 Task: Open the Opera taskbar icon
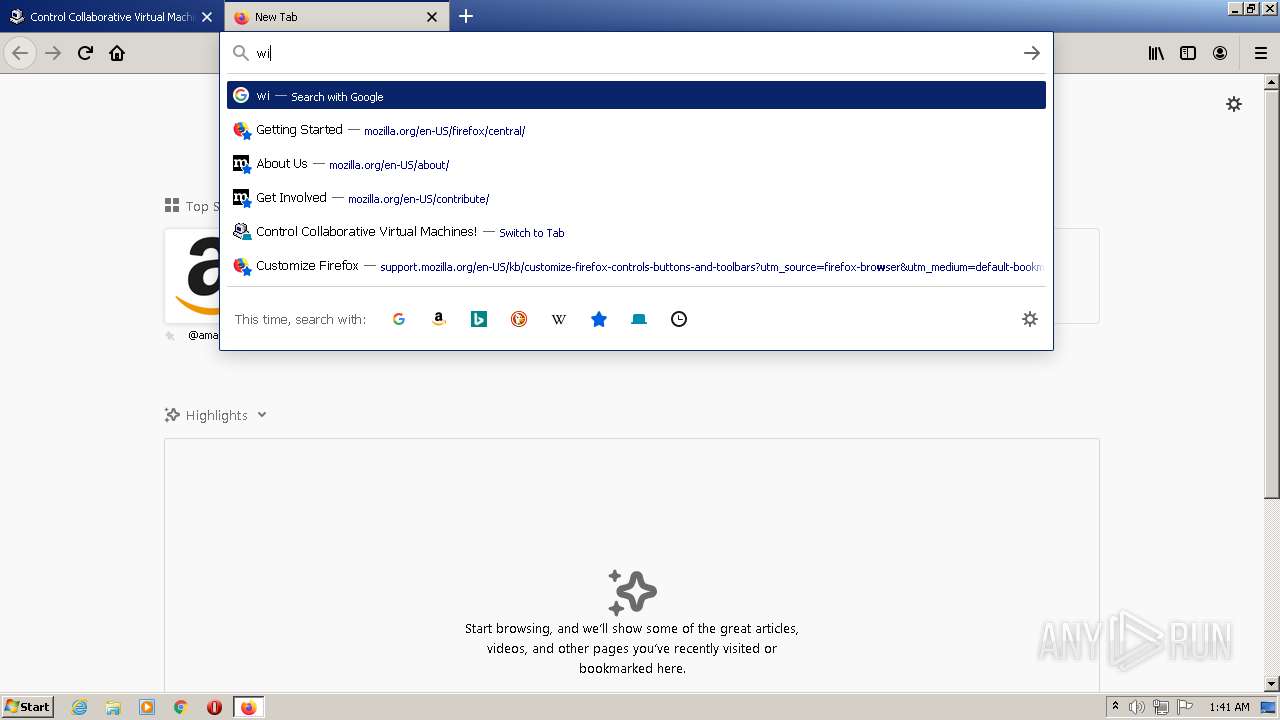tap(214, 707)
